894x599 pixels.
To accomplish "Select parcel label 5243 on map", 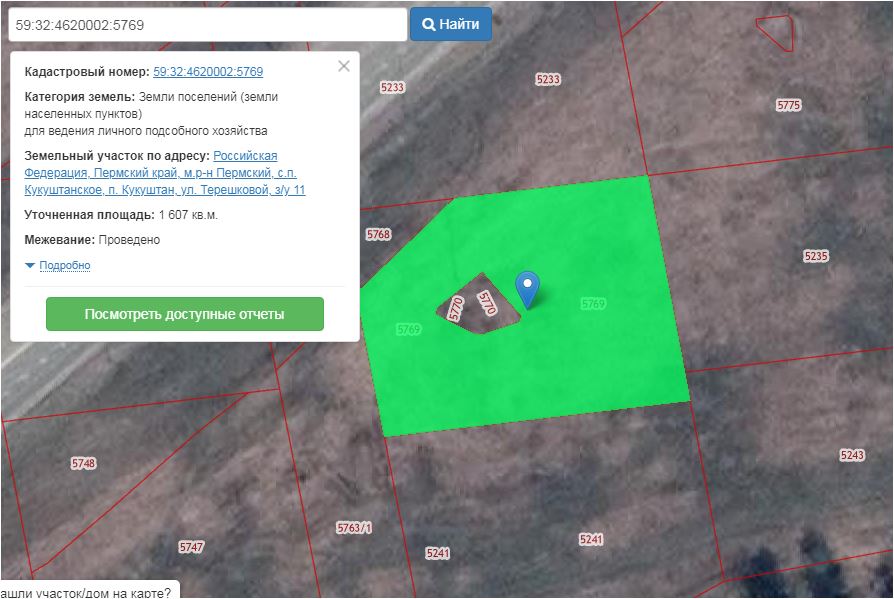I will [852, 455].
